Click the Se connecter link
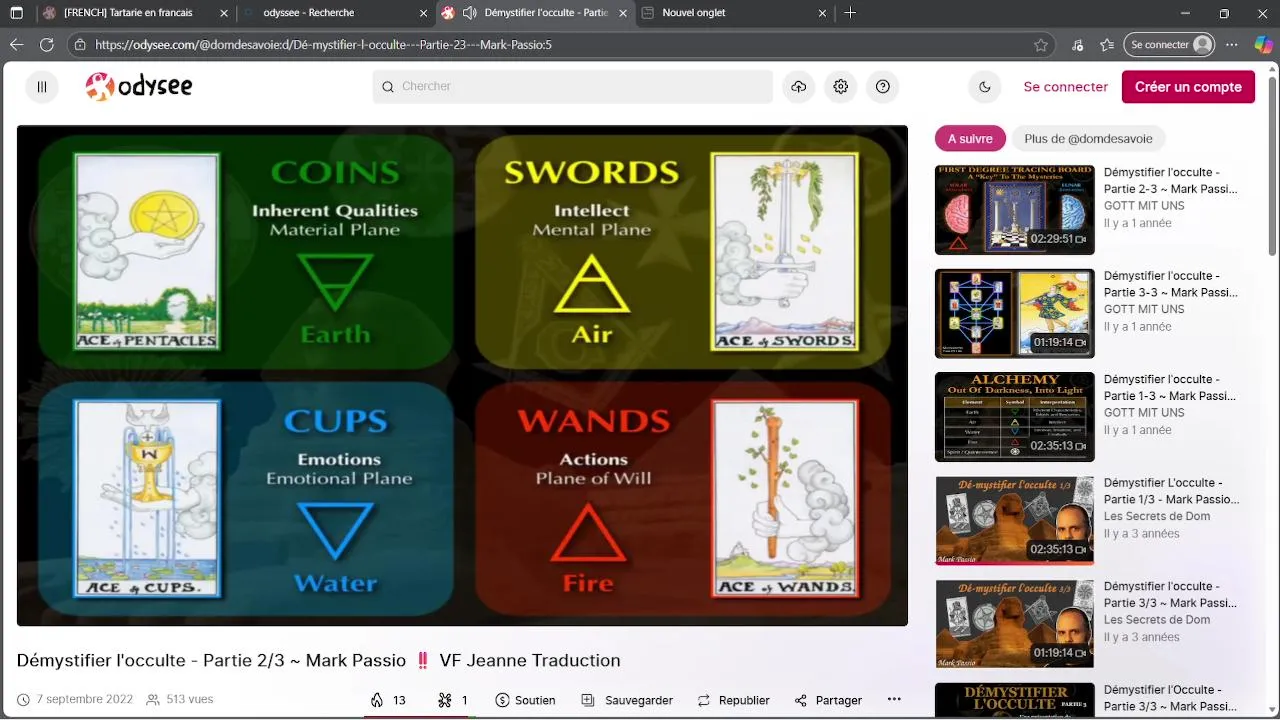Viewport: 1280px width, 720px height. [1065, 87]
